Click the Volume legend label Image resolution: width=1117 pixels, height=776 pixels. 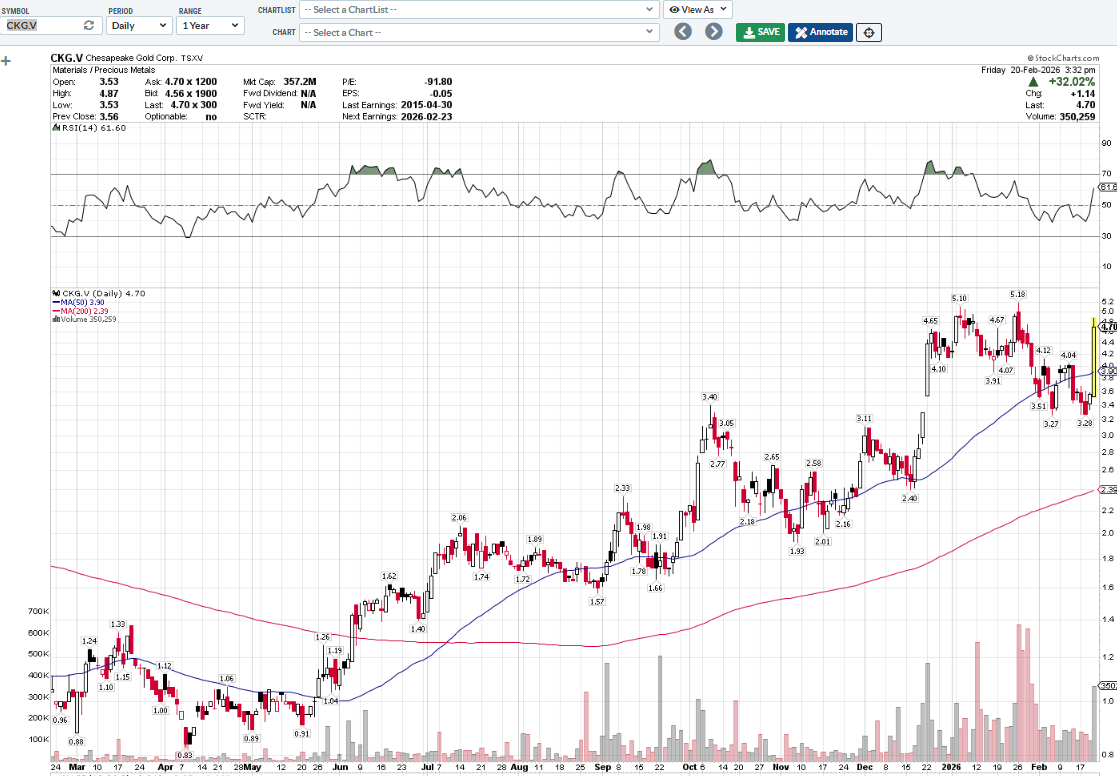pyautogui.click(x=87, y=320)
